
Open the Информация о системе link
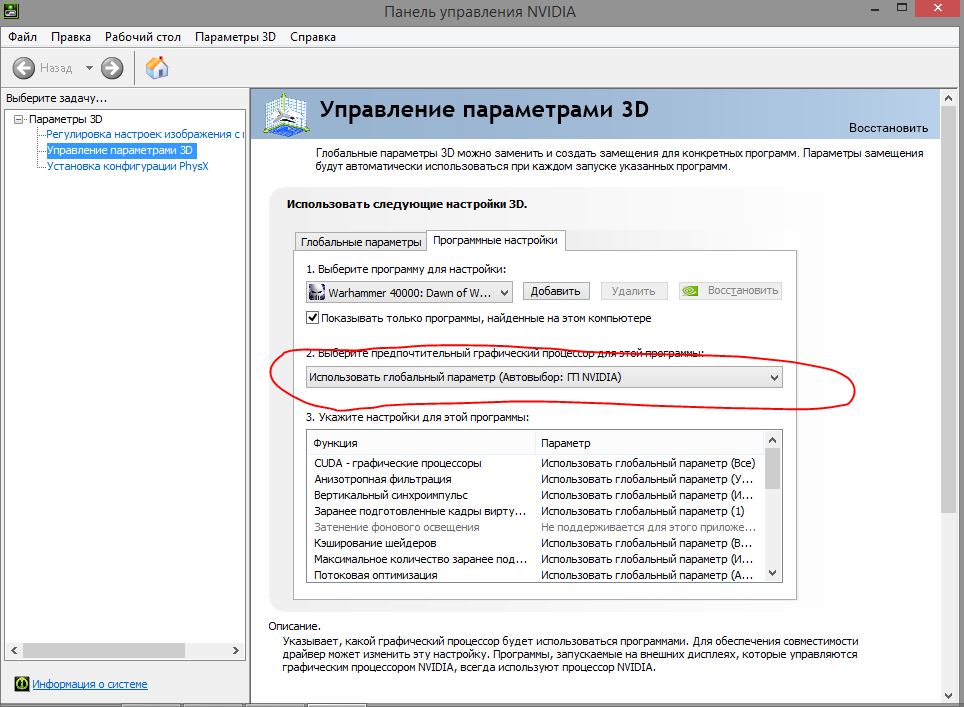(90, 684)
